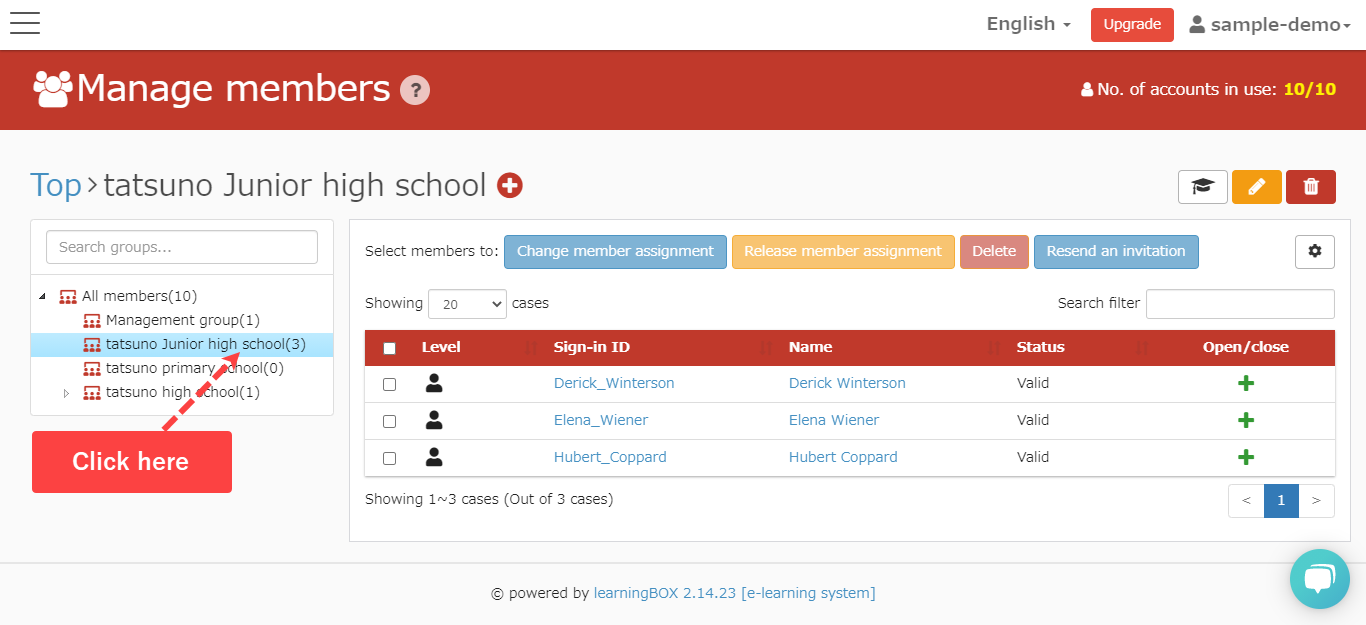Open the English language dropdown

tap(1028, 24)
